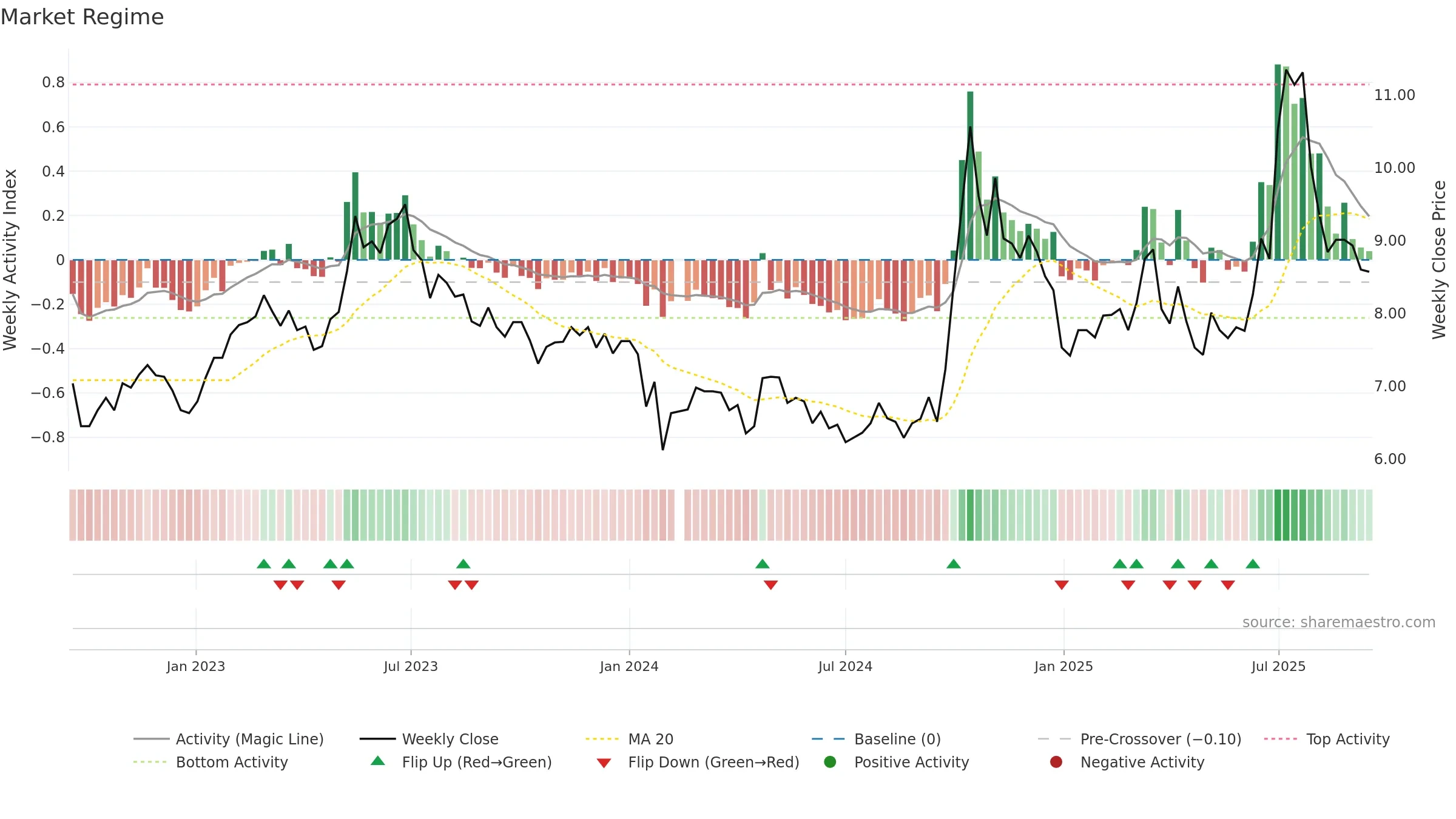Click the dark green heatmap stripe at Oct 2024
The width and height of the screenshot is (1456, 819).
[970, 515]
